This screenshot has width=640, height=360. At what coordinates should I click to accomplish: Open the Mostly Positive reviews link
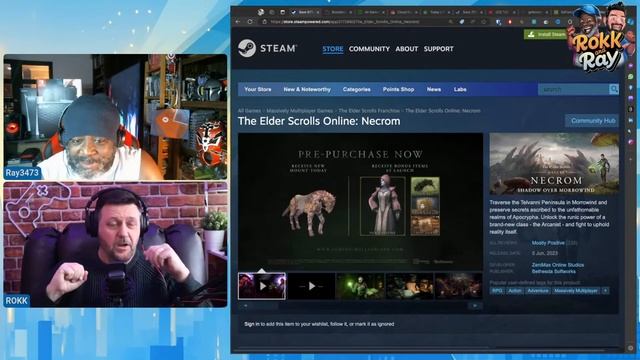(548, 243)
